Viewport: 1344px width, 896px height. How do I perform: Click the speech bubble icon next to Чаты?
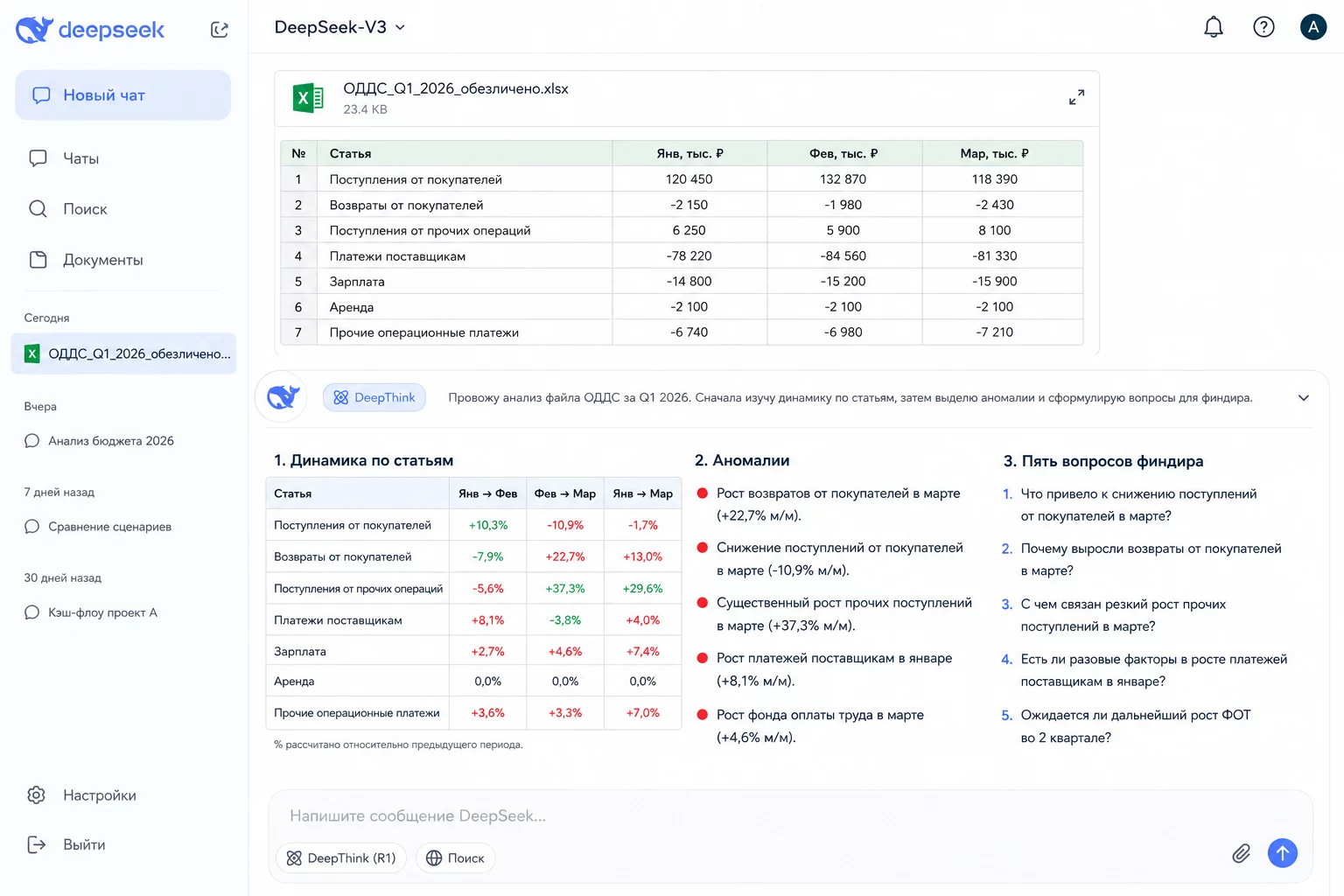click(38, 158)
